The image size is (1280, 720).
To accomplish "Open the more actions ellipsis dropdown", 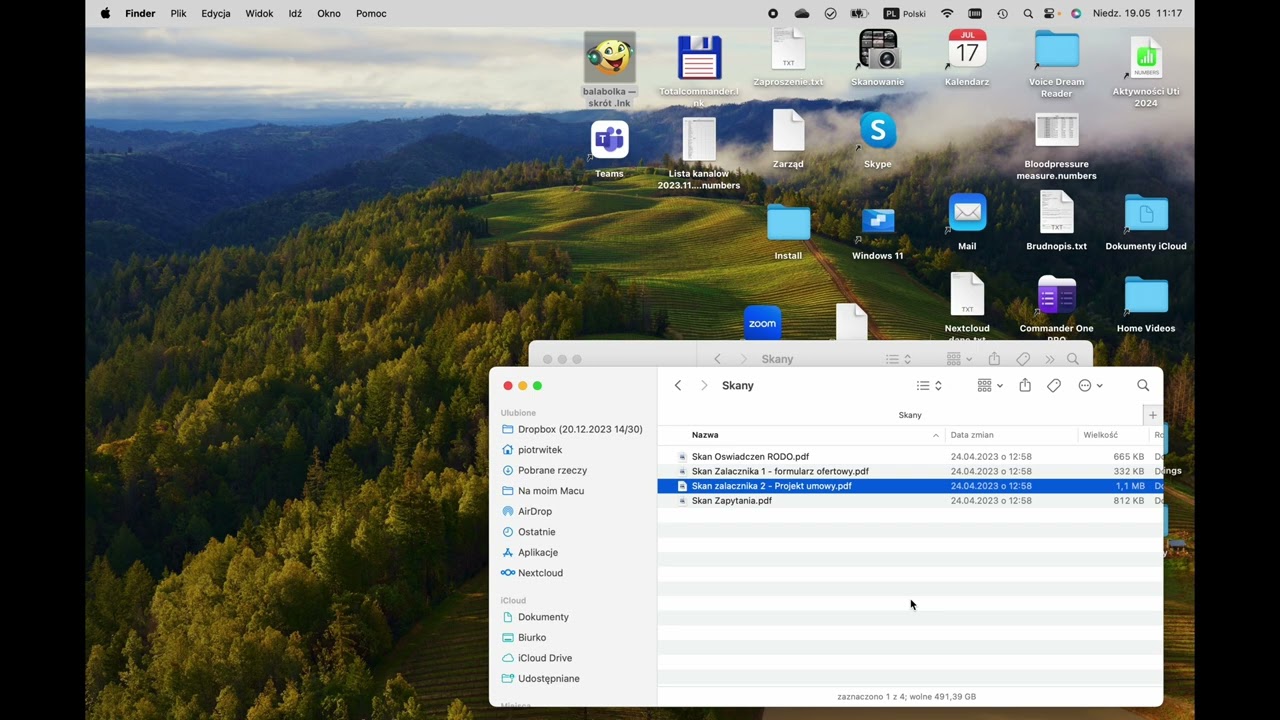I will tap(1090, 385).
